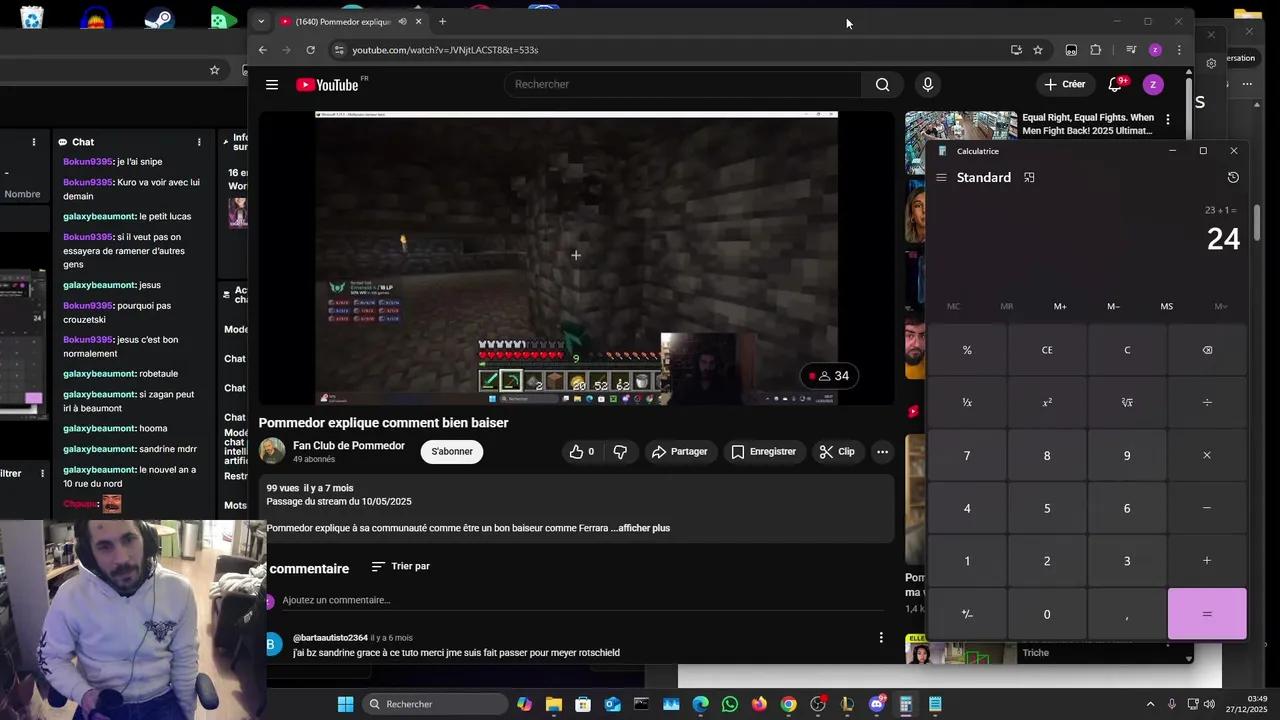Toggle sign with the plus/minus key
Viewport: 1280px width, 720px height.
967,614
